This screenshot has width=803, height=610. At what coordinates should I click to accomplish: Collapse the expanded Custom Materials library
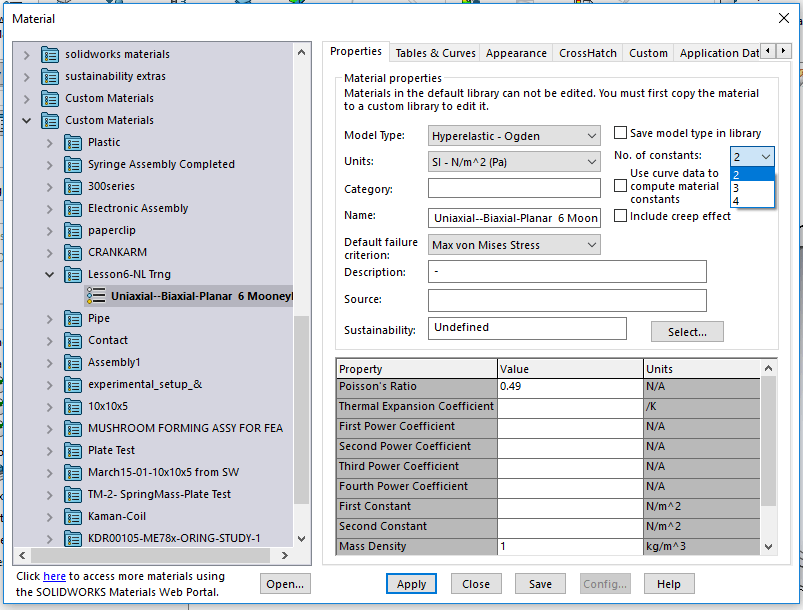(27, 120)
